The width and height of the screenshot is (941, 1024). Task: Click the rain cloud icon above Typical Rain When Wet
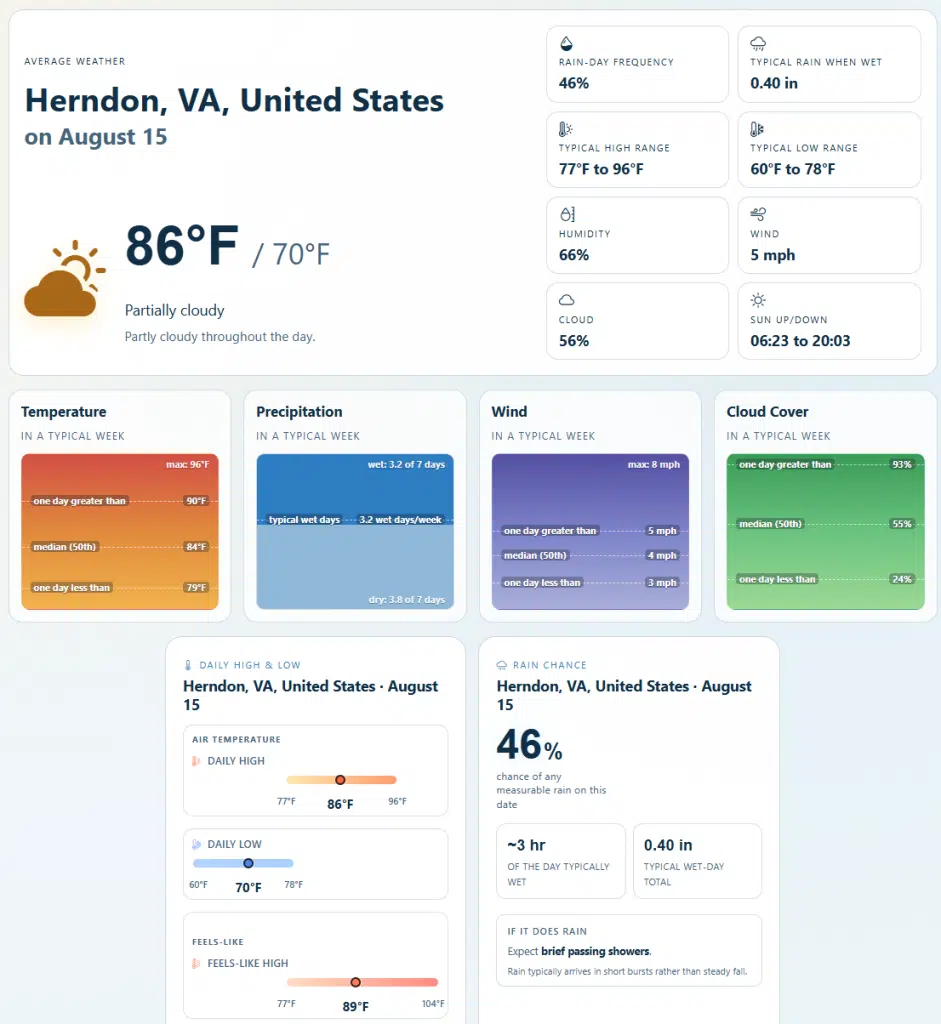click(x=758, y=44)
